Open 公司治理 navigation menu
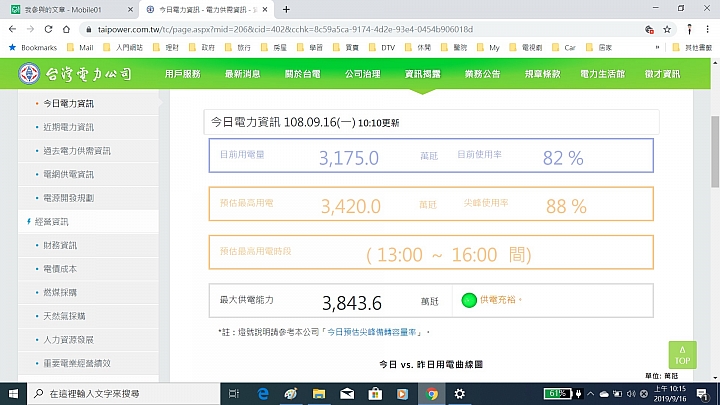The height and width of the screenshot is (405, 720). coord(363,74)
